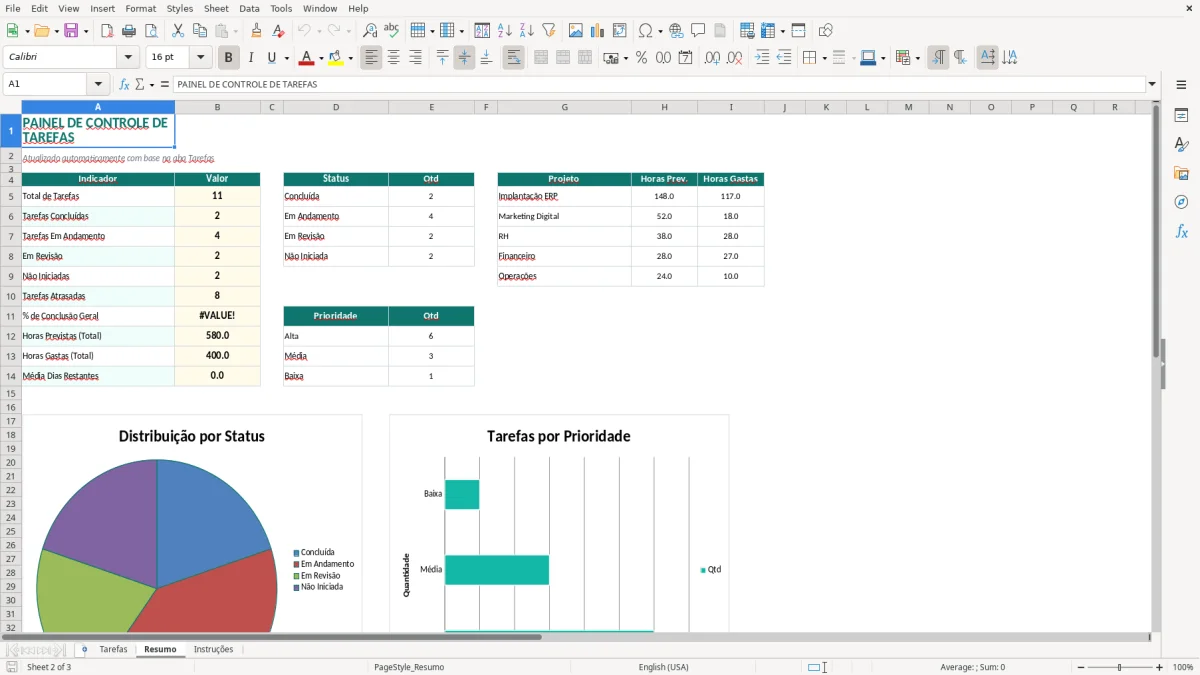Sort descending Z to A
Image resolution: width=1200 pixels, height=675 pixels.
coord(526,31)
